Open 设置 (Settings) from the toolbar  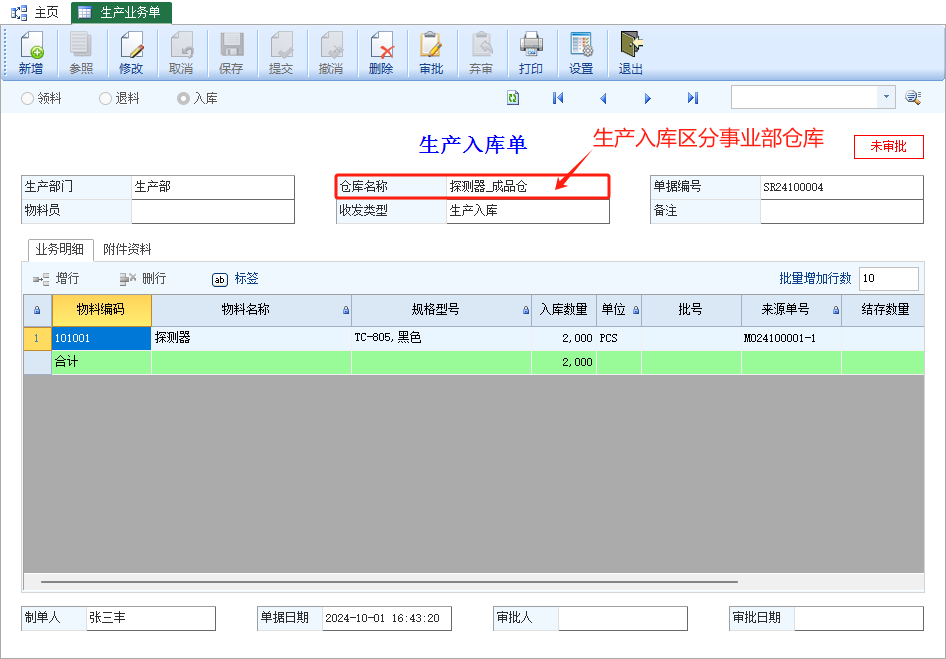pos(581,53)
